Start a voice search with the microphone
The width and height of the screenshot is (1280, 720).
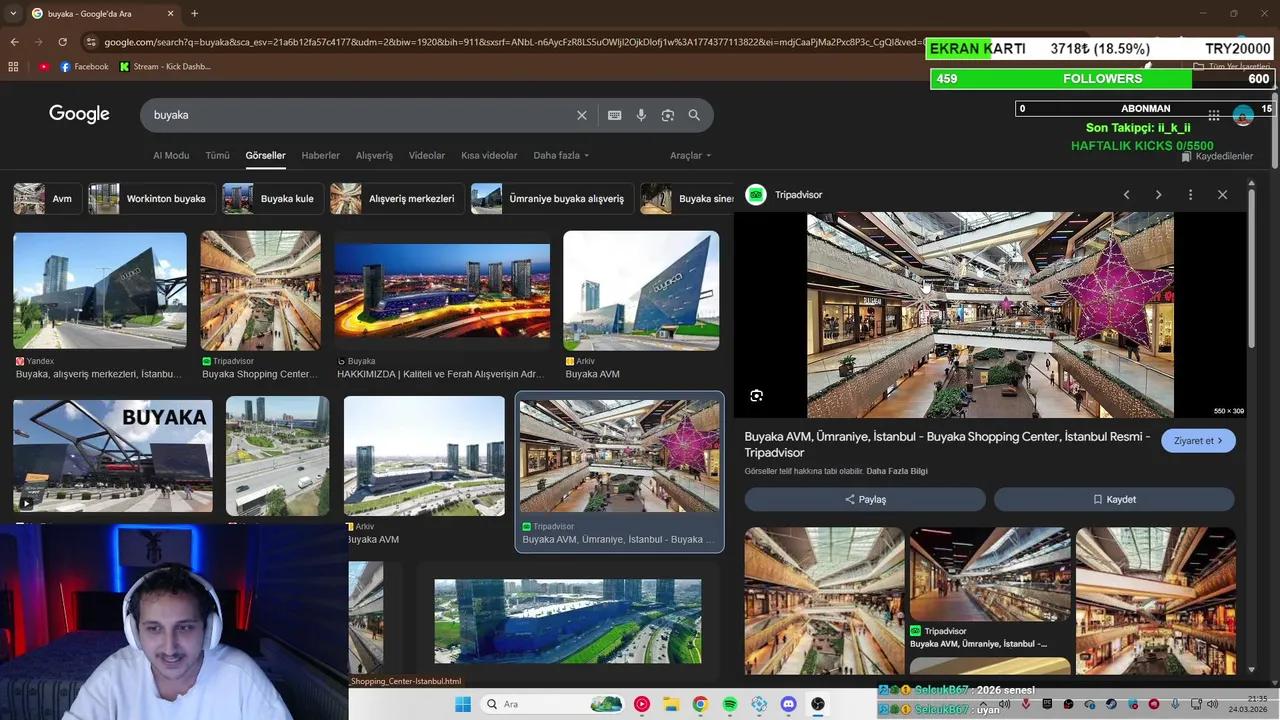pyautogui.click(x=641, y=115)
